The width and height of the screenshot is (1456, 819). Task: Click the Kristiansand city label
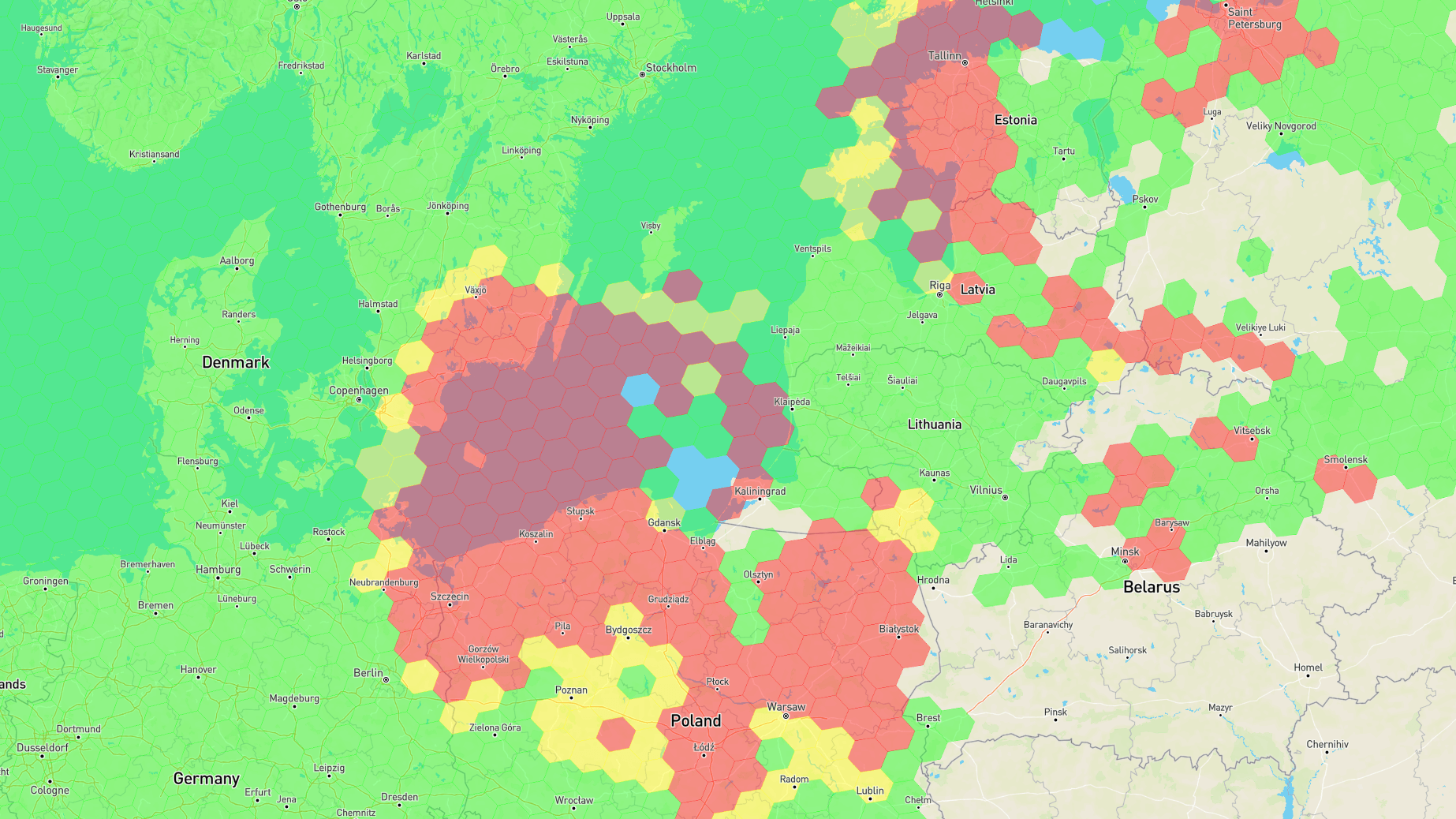(x=154, y=154)
